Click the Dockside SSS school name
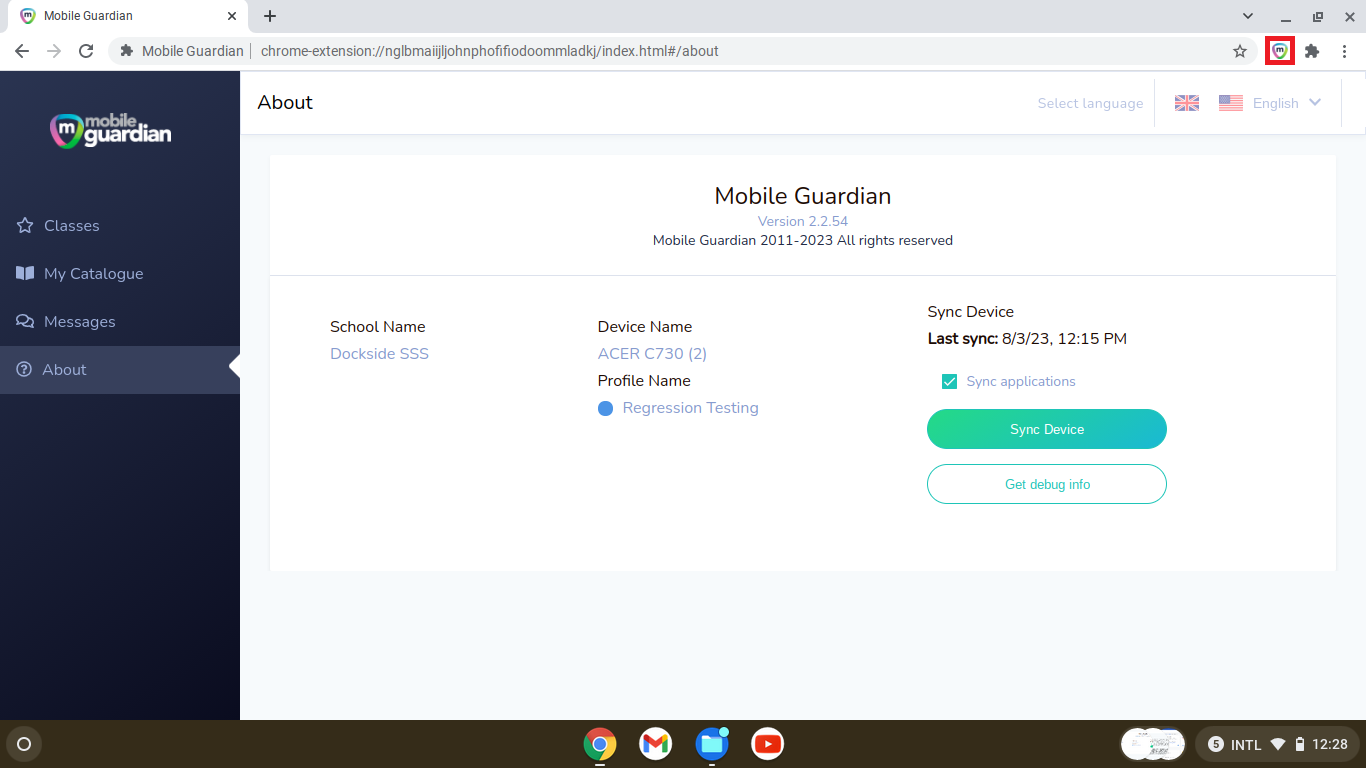This screenshot has width=1366, height=768. (x=379, y=354)
